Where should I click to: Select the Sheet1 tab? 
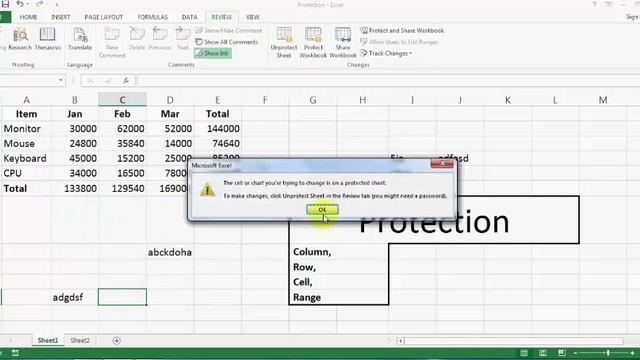point(48,340)
